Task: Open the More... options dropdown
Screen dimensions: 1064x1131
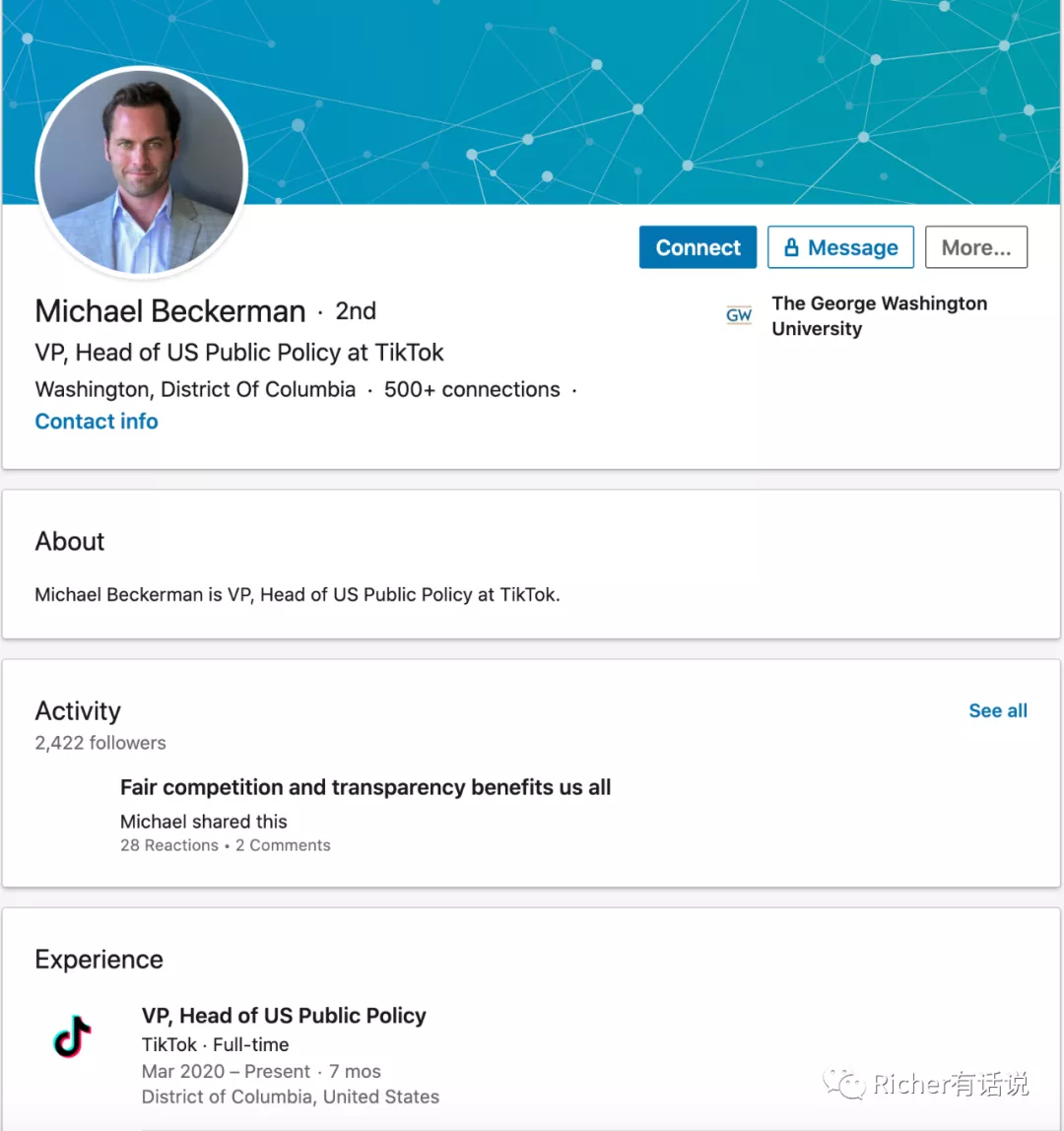Action: (x=975, y=247)
